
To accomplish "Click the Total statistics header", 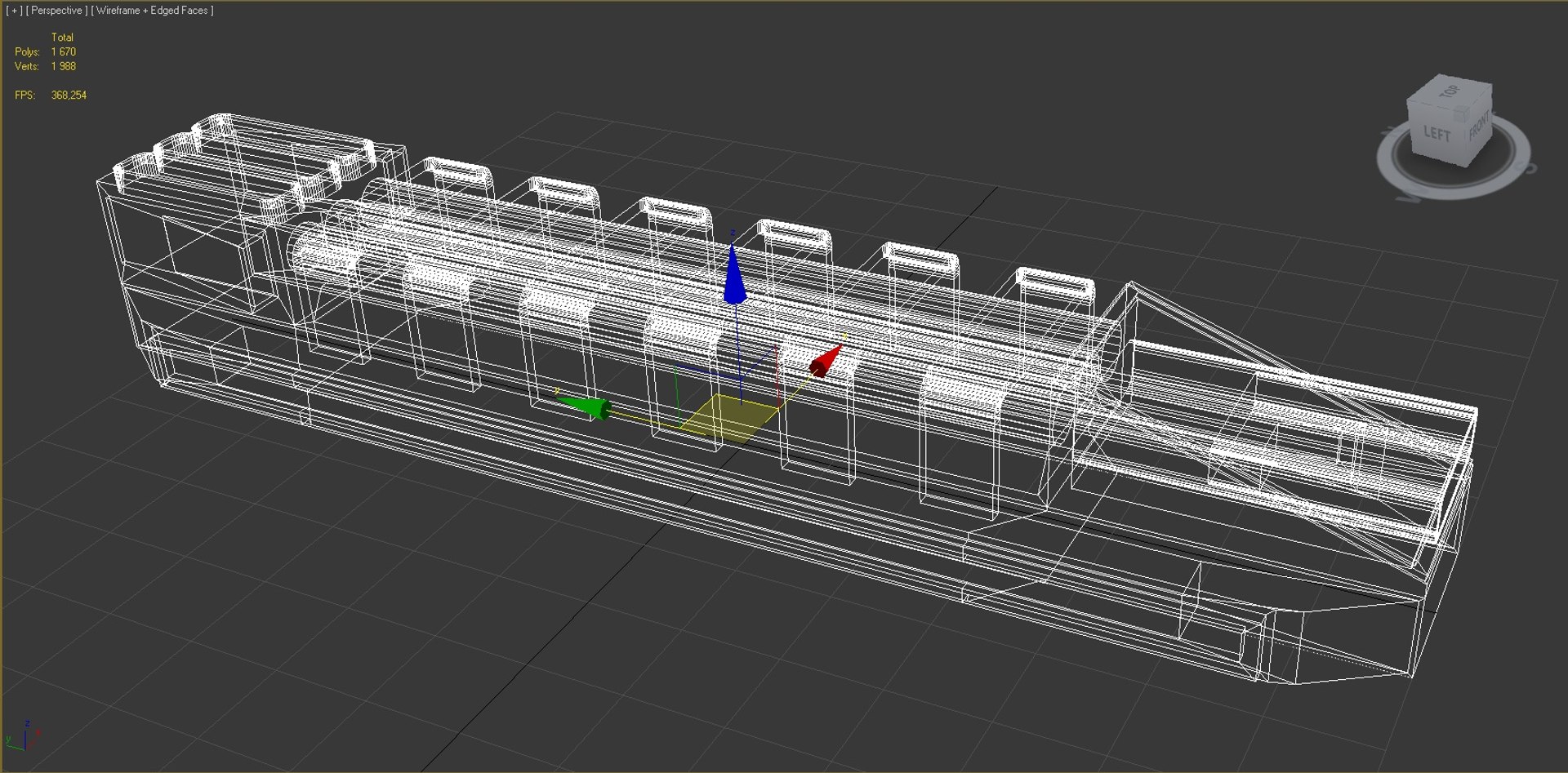I will click(x=62, y=38).
